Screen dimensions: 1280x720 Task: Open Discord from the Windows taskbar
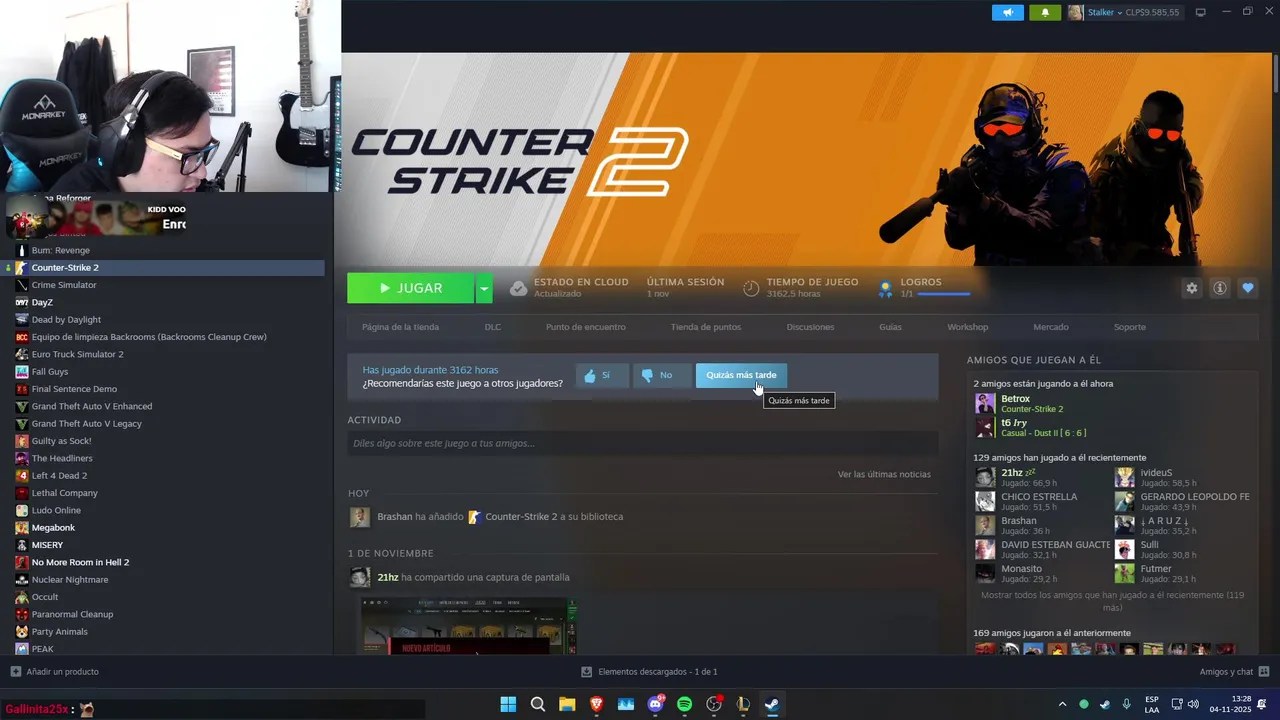[656, 704]
